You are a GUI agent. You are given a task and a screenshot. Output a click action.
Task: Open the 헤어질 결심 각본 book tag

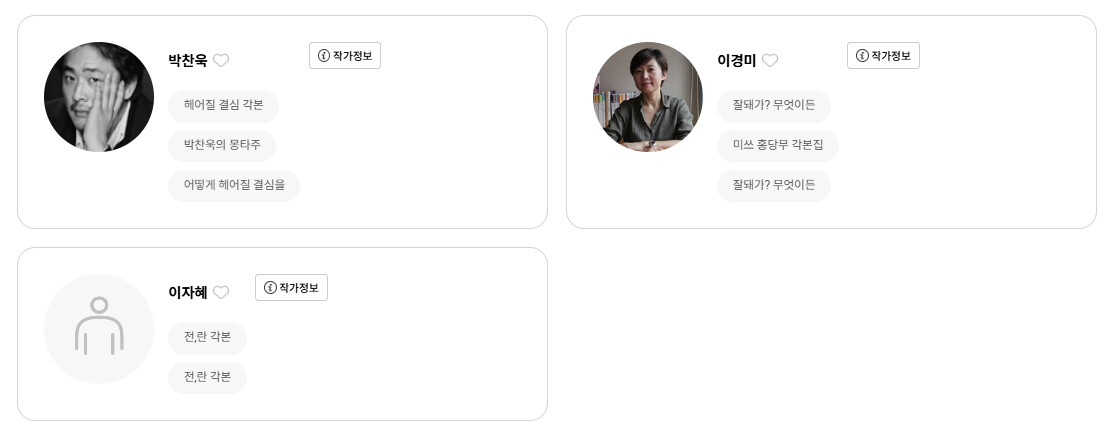[x=223, y=106]
